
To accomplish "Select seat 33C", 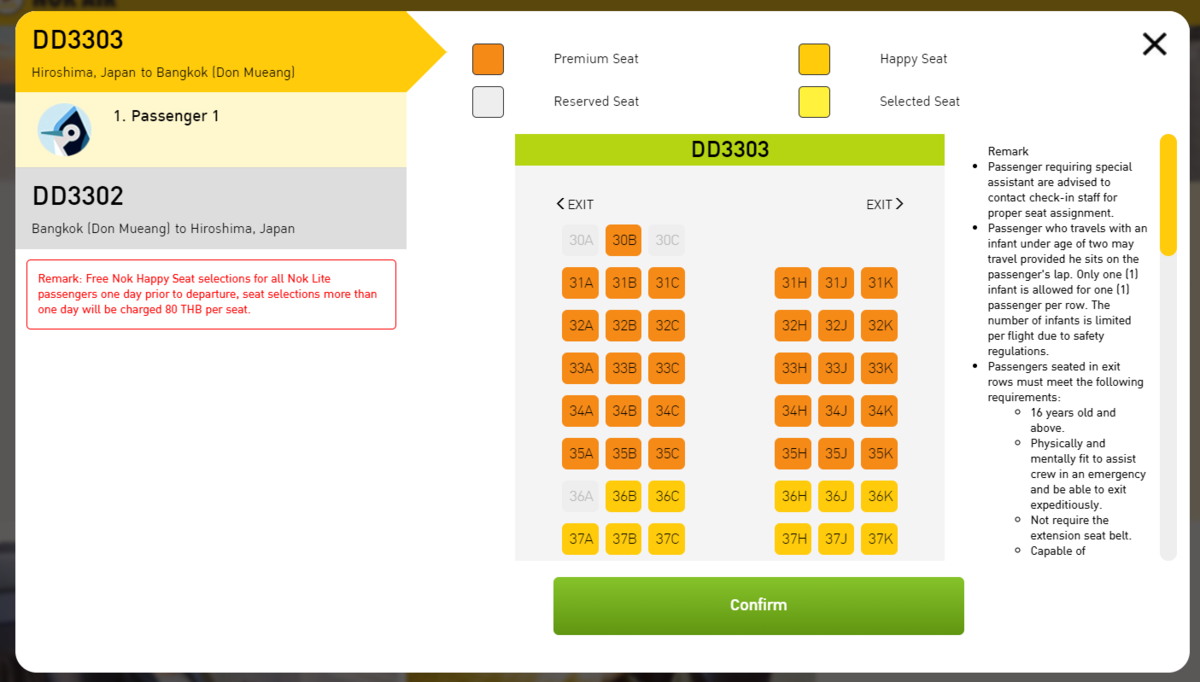I will coord(667,368).
